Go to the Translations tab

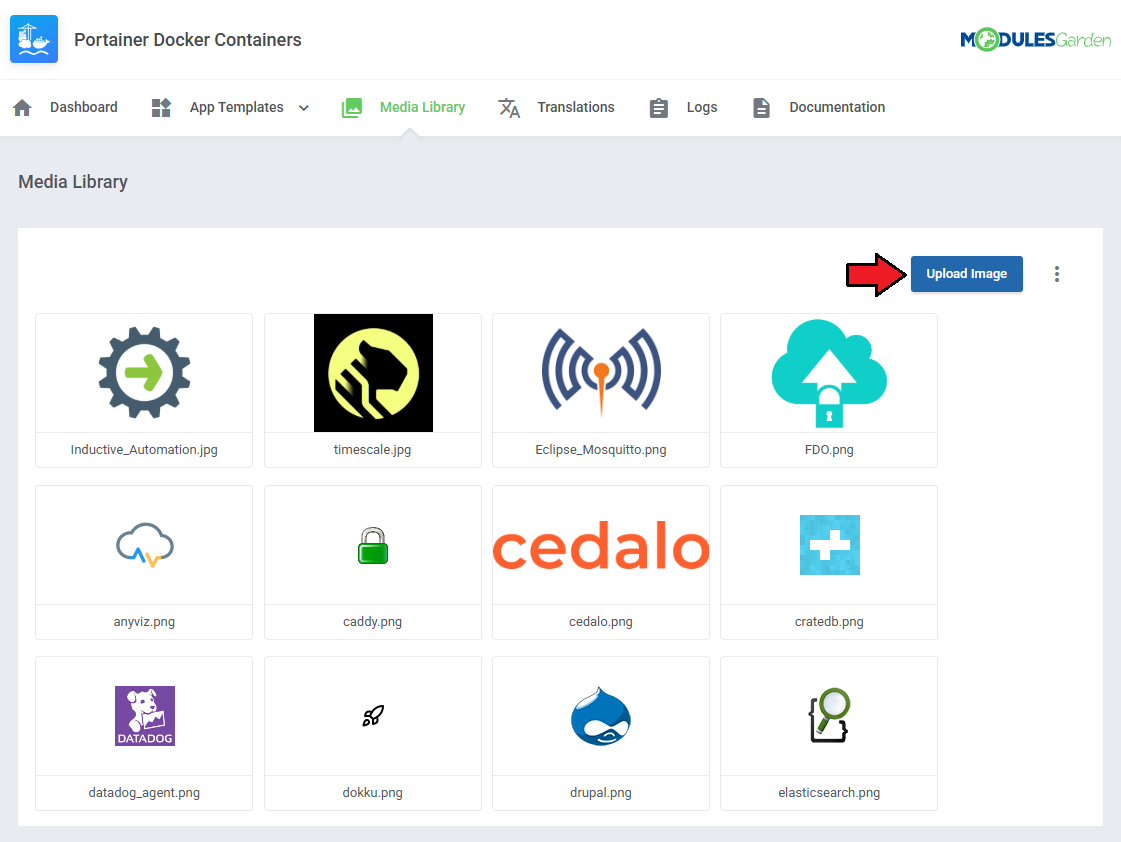pyautogui.click(x=576, y=107)
